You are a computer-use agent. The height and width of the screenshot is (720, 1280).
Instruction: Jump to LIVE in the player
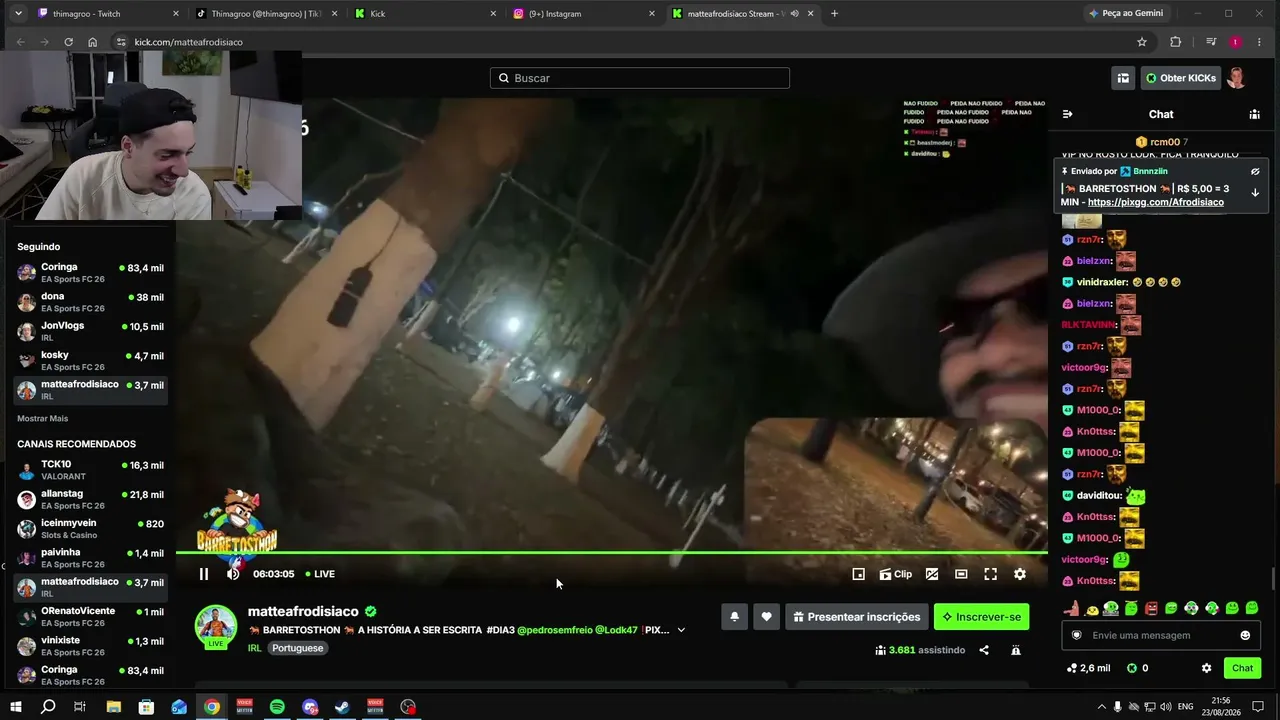(320, 574)
